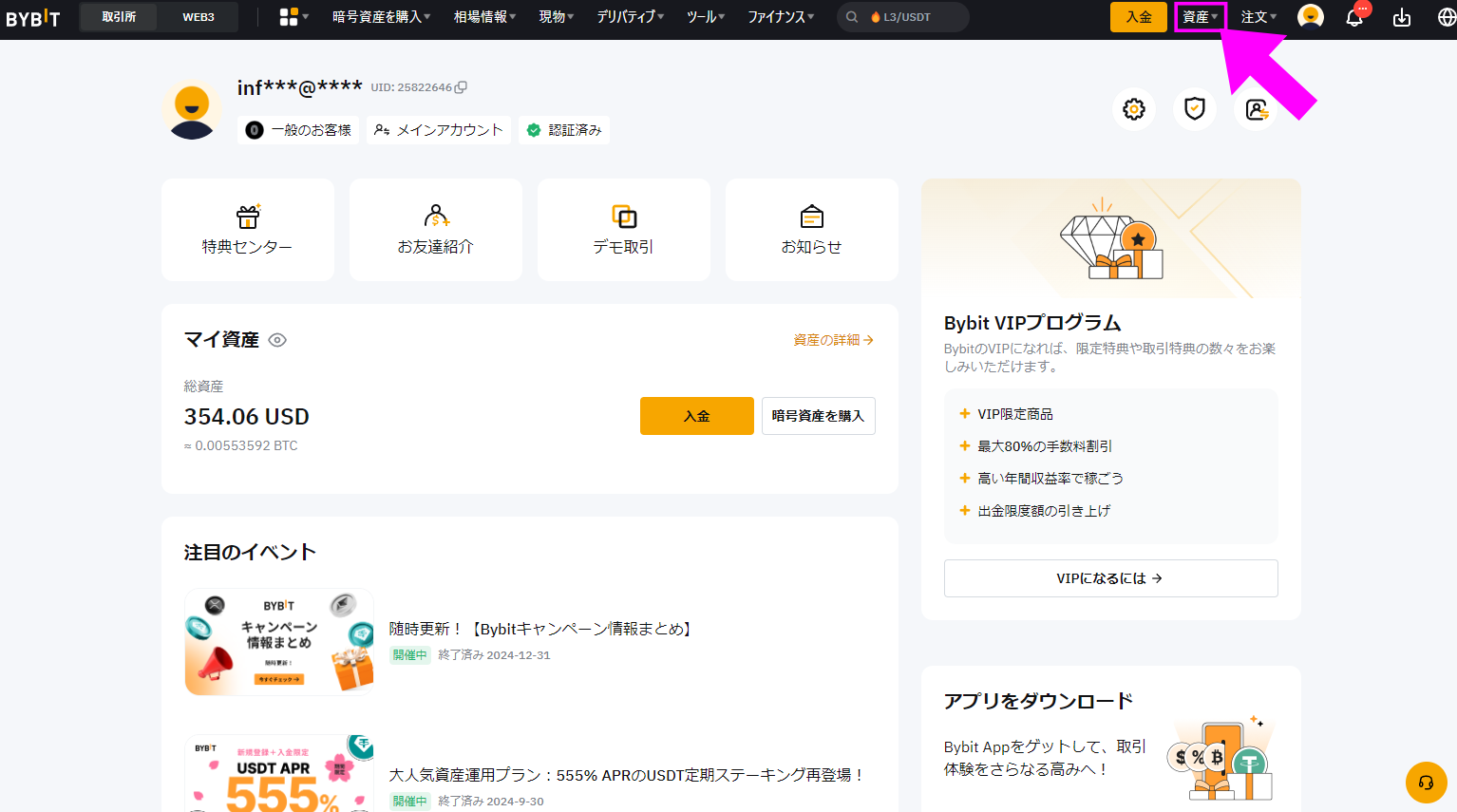1457x812 pixels.
Task: Open the 特典センター gift card
Action: tap(248, 230)
